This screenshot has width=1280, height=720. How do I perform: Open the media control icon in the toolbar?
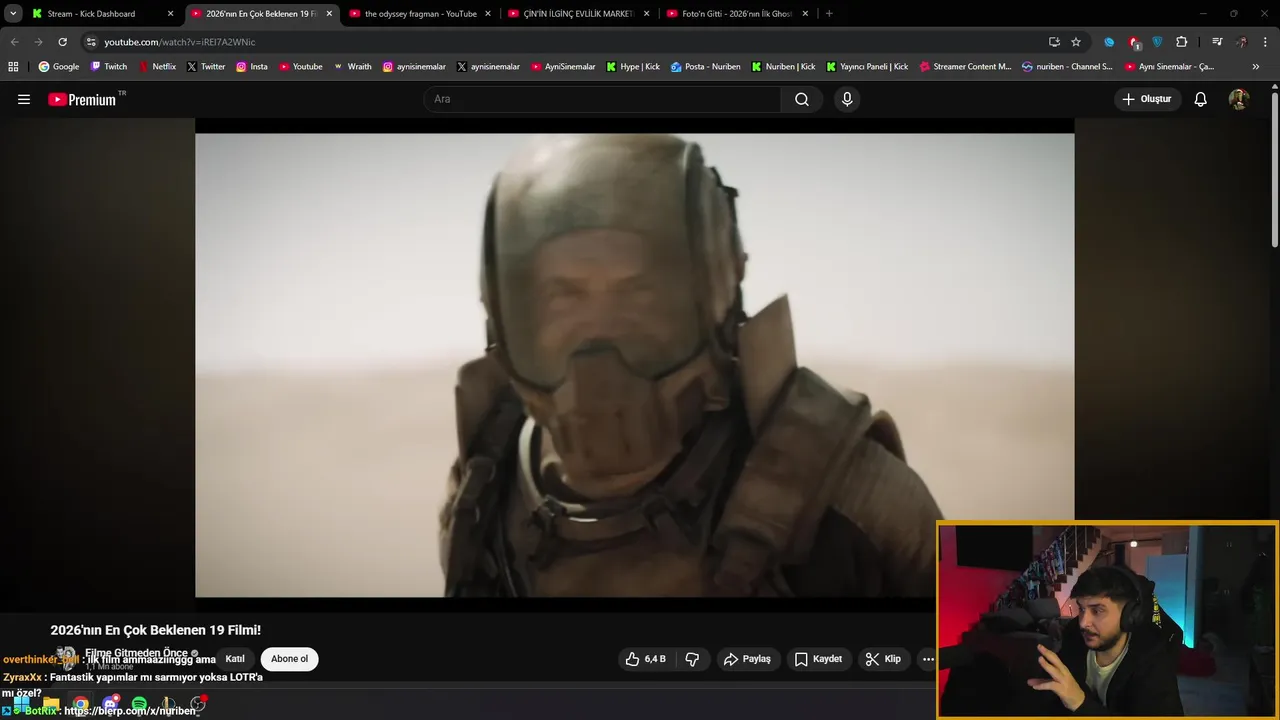point(1217,42)
